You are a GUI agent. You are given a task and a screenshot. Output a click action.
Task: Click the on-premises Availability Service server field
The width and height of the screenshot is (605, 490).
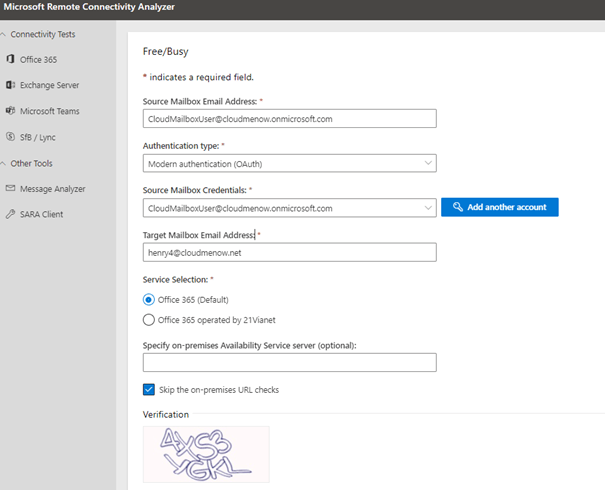(x=289, y=362)
